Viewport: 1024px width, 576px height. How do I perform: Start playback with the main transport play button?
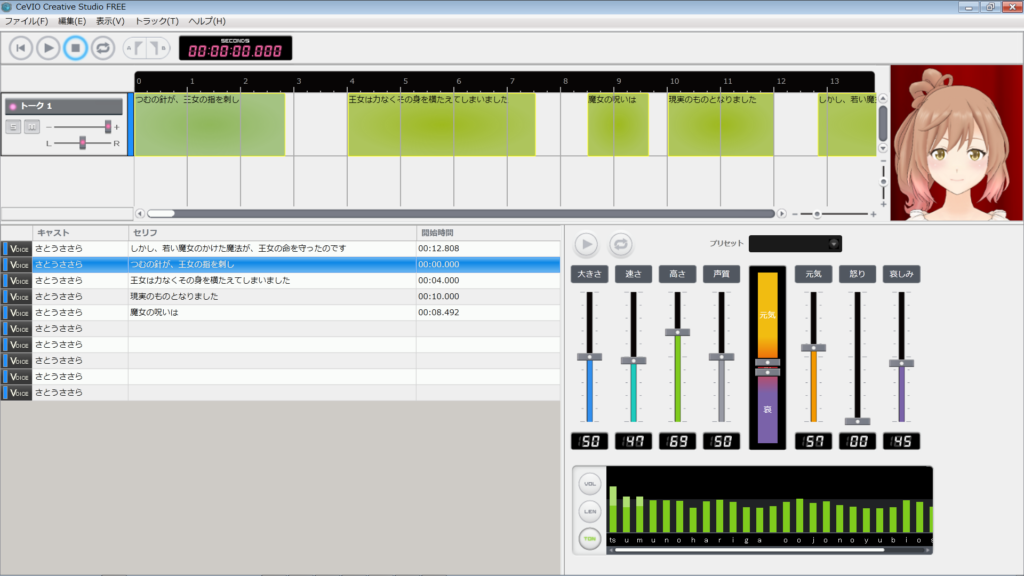(x=48, y=48)
